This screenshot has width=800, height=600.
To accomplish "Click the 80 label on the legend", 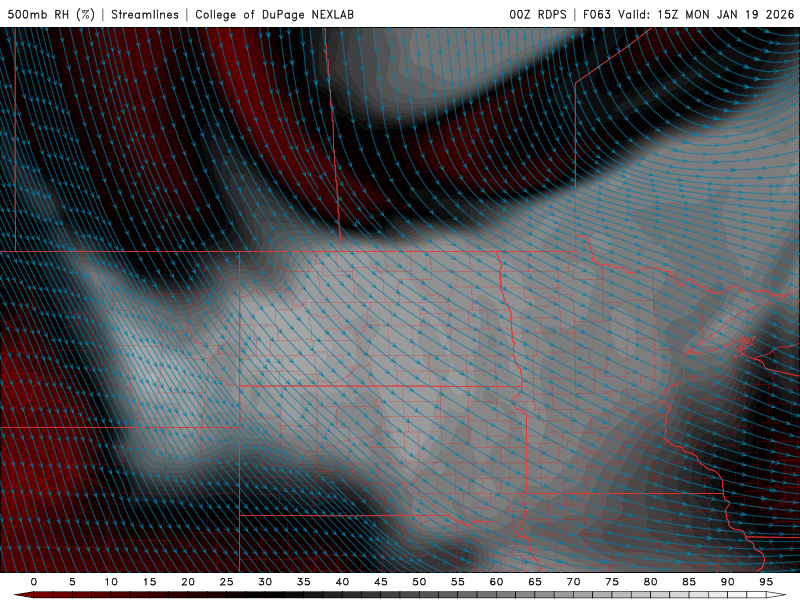I will pyautogui.click(x=650, y=582).
